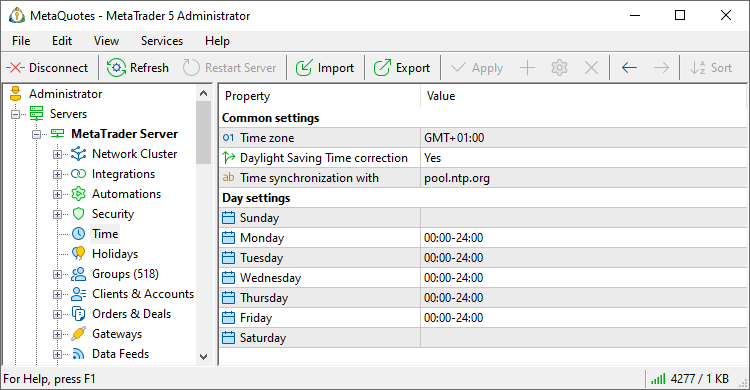This screenshot has height=390, width=750.
Task: Open the View menu
Action: point(106,41)
